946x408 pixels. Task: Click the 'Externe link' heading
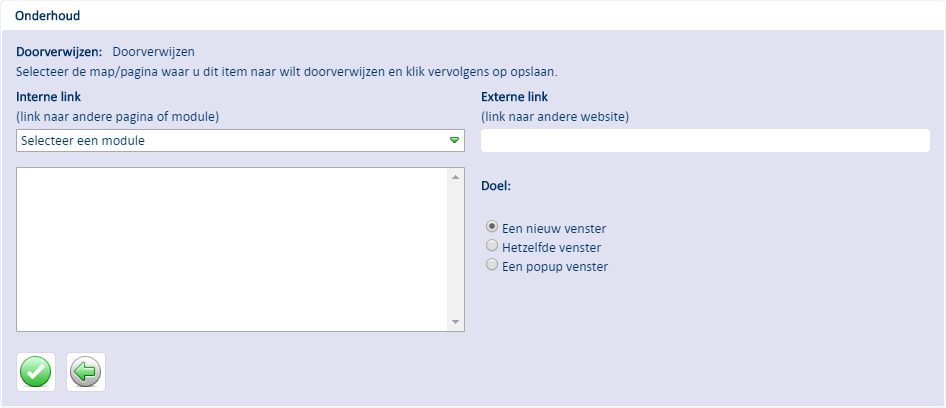click(x=515, y=97)
